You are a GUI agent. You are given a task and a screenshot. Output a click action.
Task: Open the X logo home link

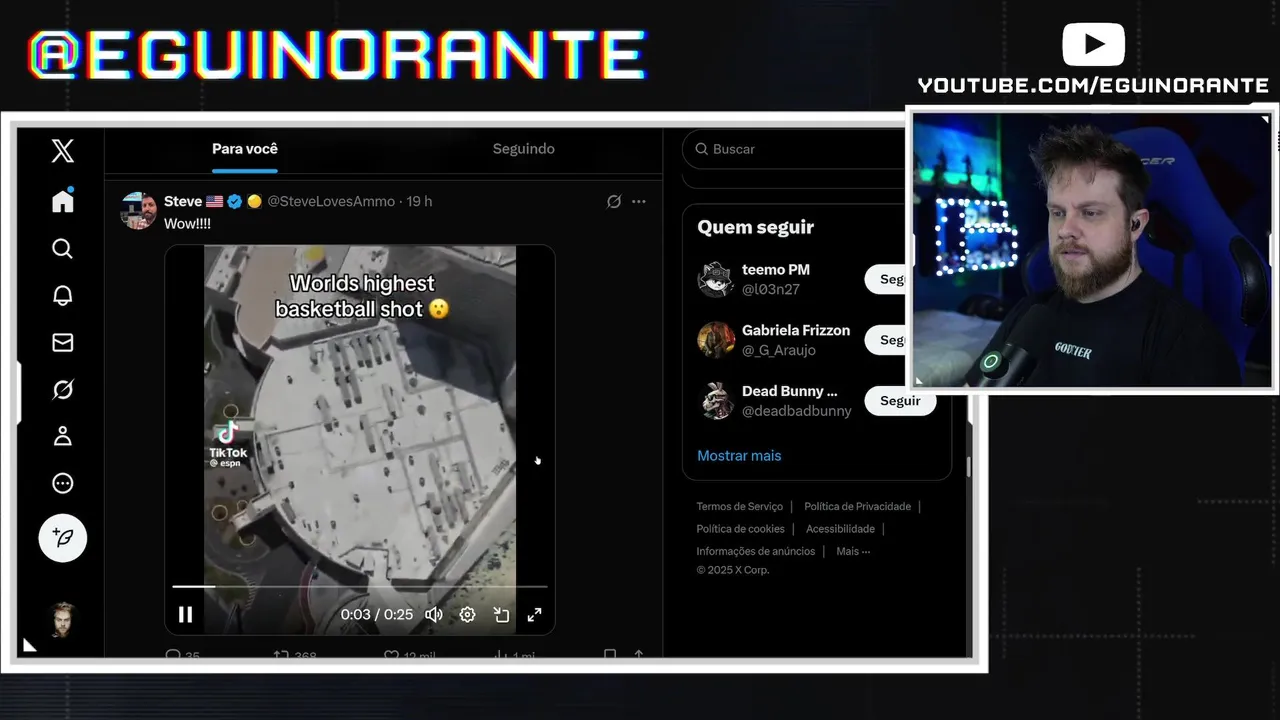[62, 151]
